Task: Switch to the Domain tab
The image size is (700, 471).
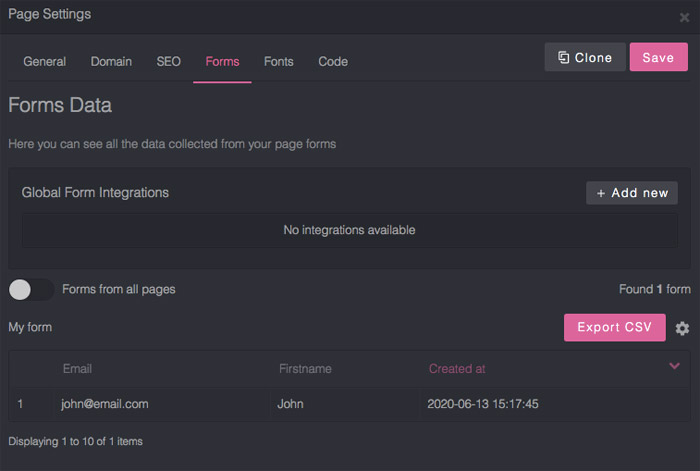Action: coord(111,62)
